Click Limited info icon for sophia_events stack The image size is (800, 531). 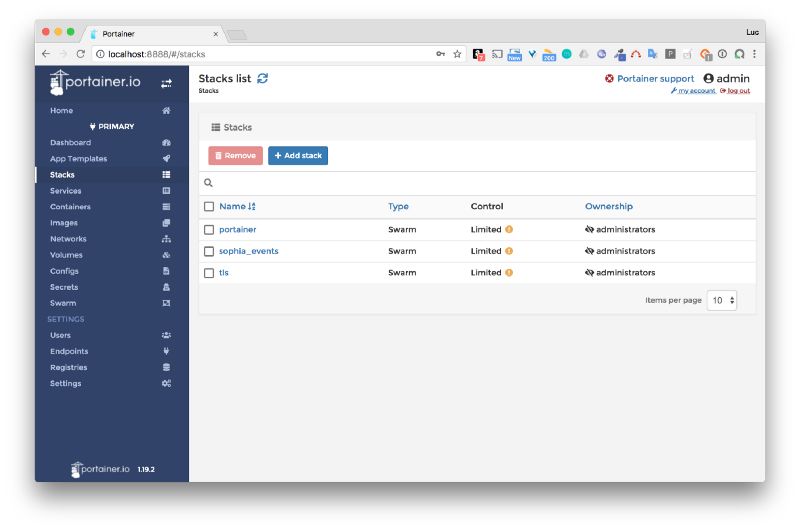[x=509, y=251]
